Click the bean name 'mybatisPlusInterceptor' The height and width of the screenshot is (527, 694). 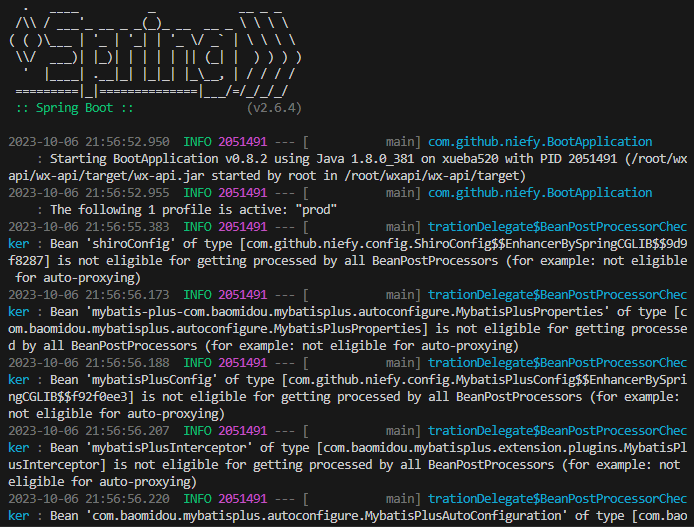click(169, 448)
